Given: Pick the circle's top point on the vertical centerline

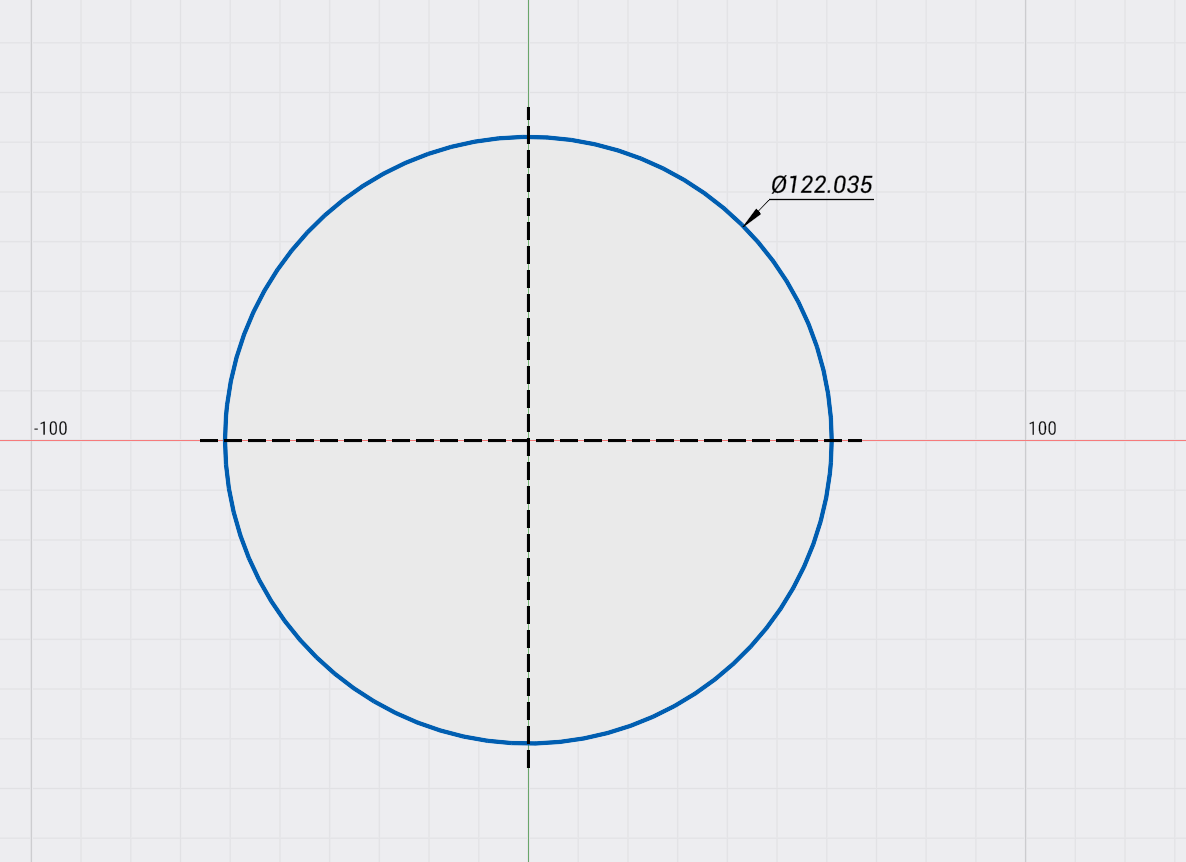Looking at the screenshot, I should 528,136.
